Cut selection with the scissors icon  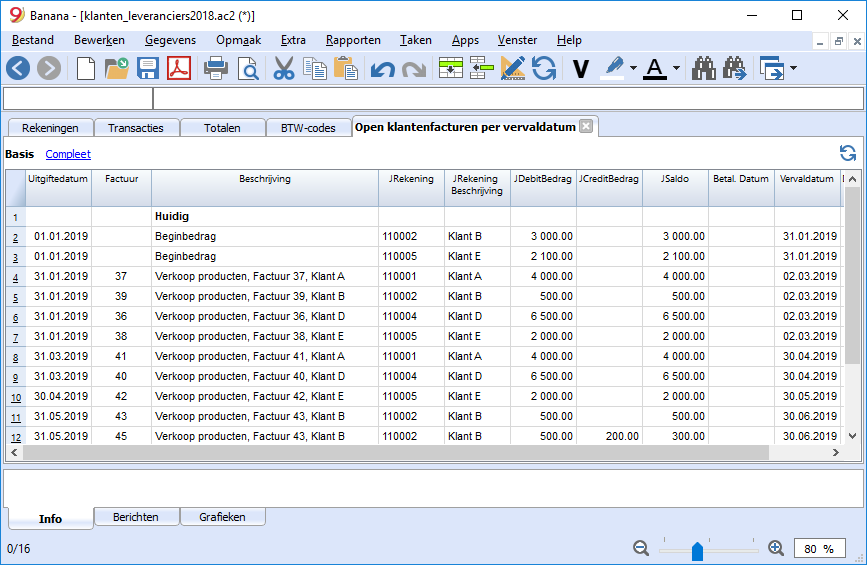coord(284,69)
